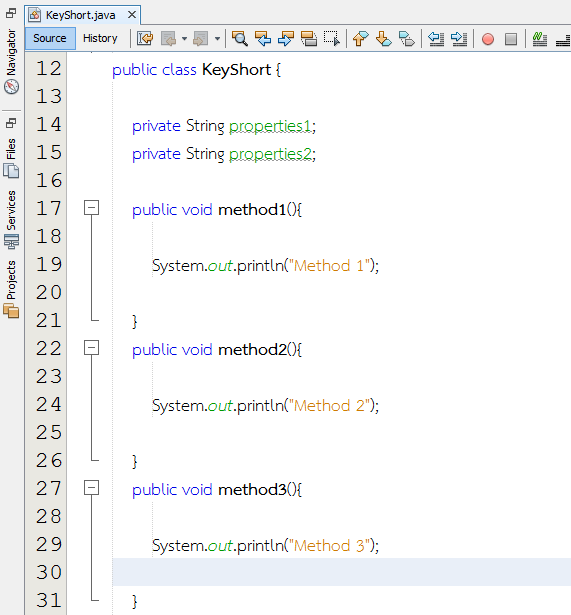Open the Projects side panel
The height and width of the screenshot is (615, 571).
coord(11,289)
